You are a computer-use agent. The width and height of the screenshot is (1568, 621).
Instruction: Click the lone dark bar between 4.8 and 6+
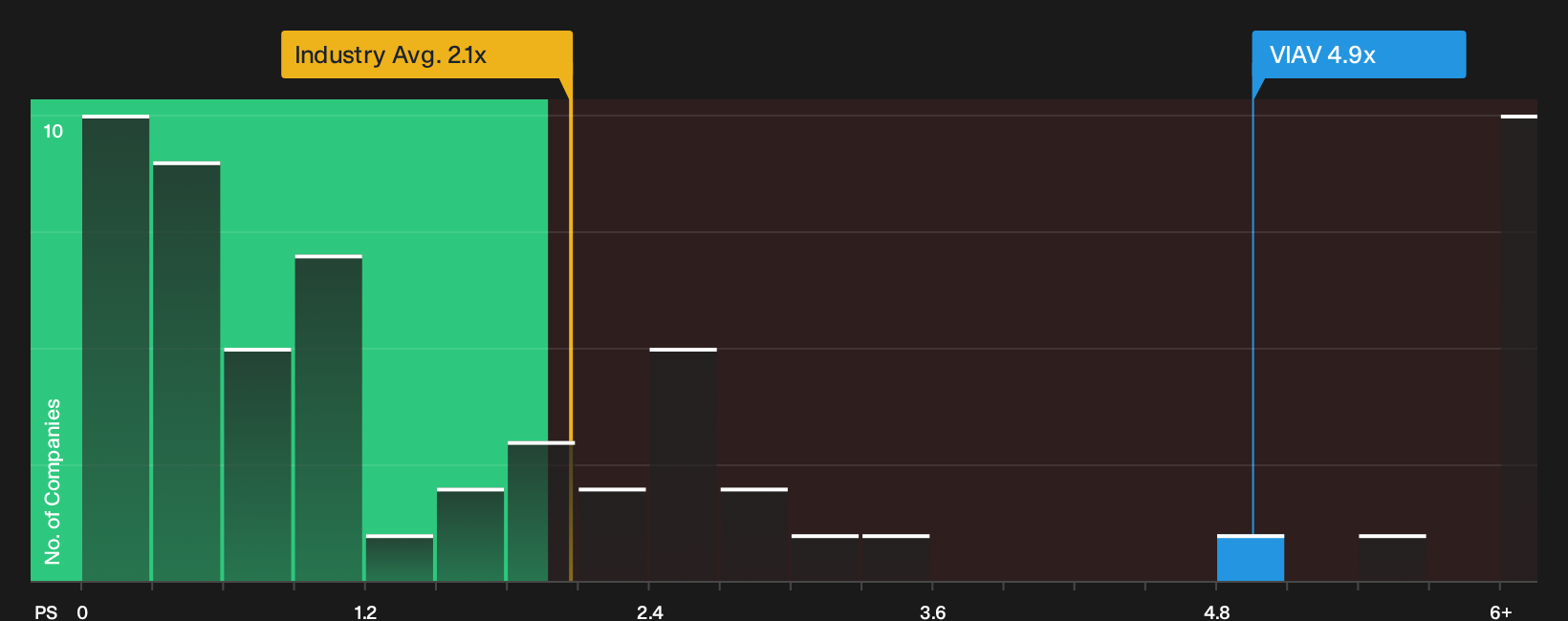[1392, 558]
